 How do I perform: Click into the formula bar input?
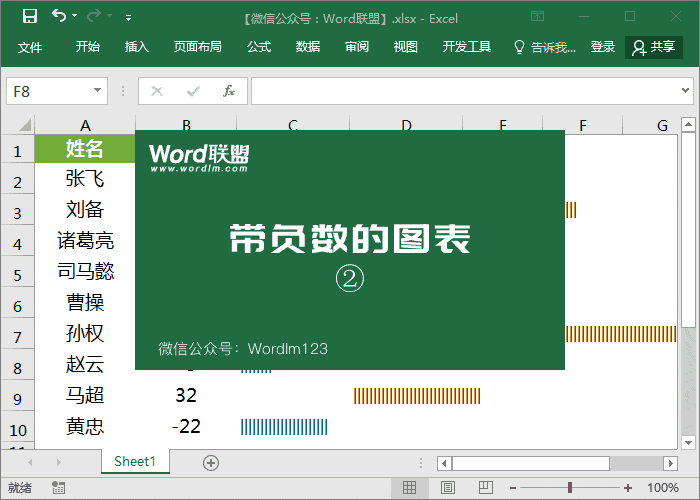[464, 91]
